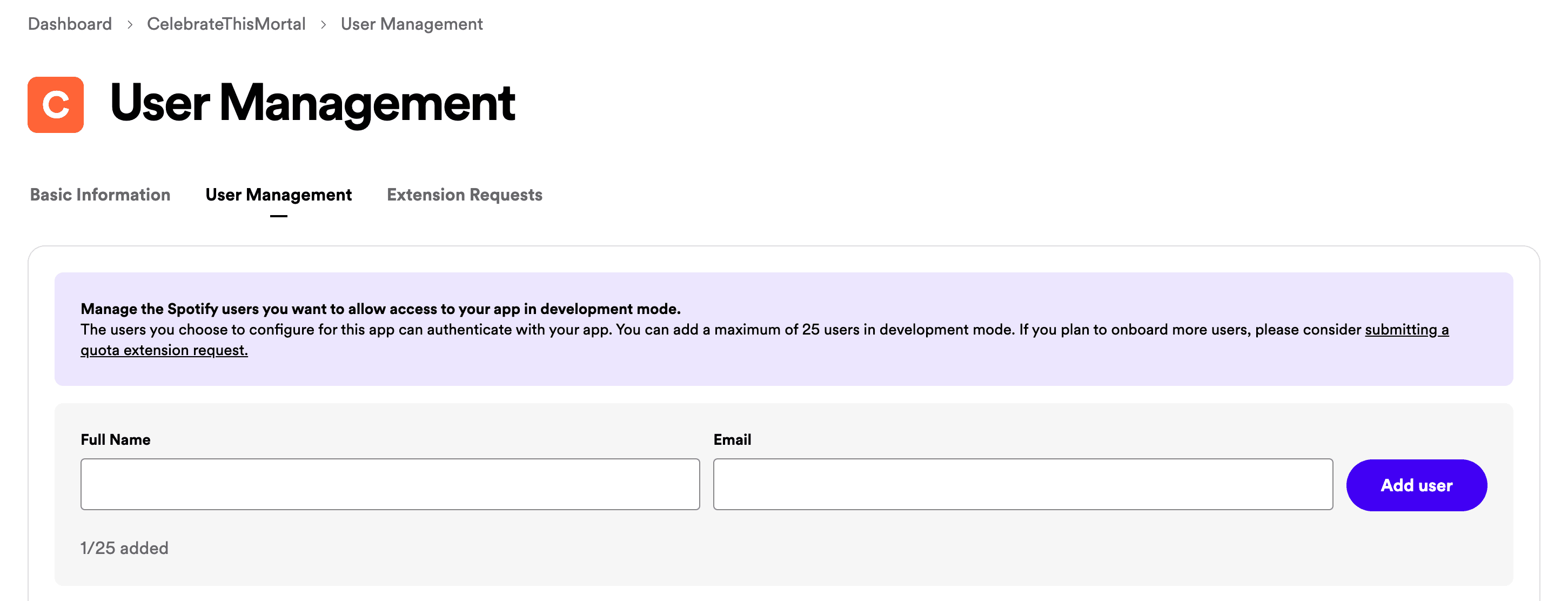Click into the Email input field
The image size is (1568, 601).
coord(1023,484)
